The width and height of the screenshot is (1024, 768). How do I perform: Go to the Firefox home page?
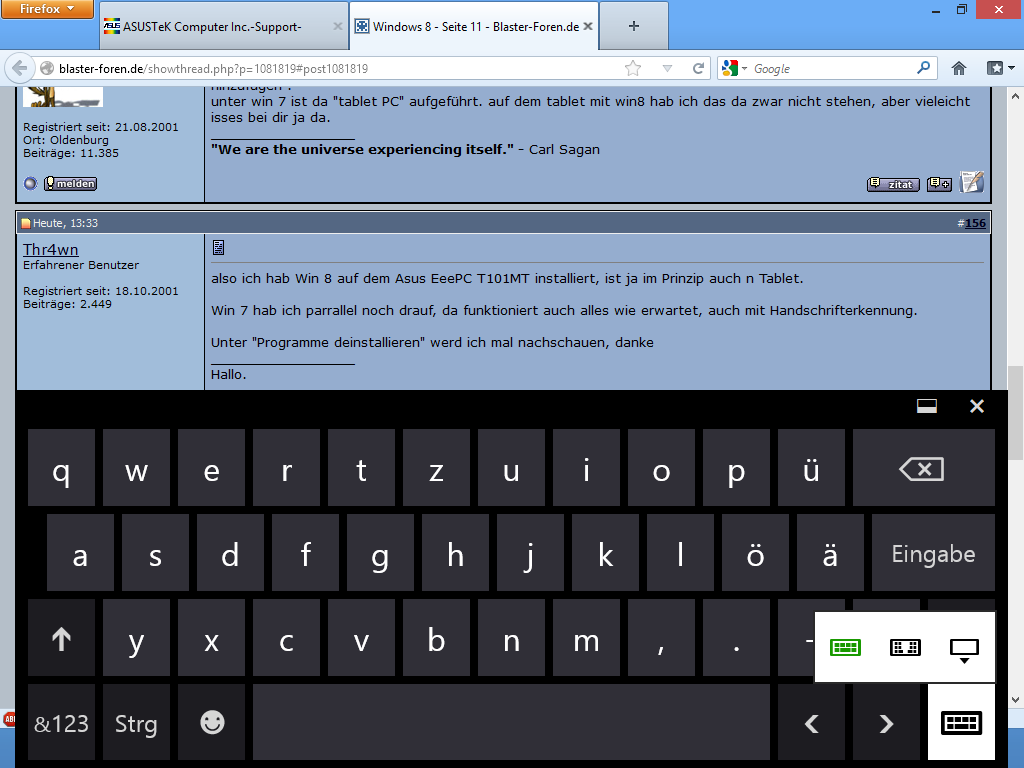(x=959, y=68)
